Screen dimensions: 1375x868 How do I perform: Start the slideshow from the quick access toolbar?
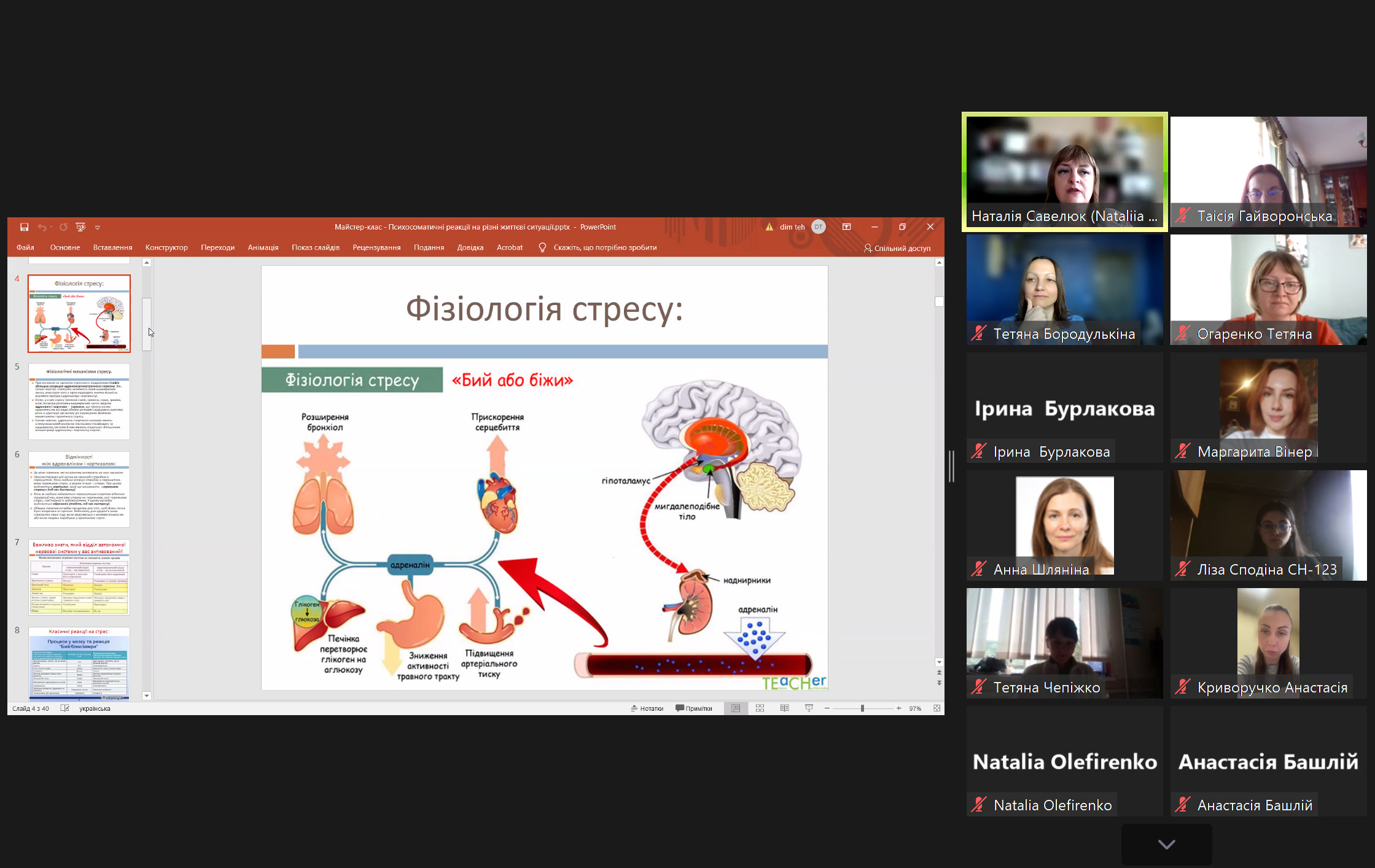coord(80,227)
